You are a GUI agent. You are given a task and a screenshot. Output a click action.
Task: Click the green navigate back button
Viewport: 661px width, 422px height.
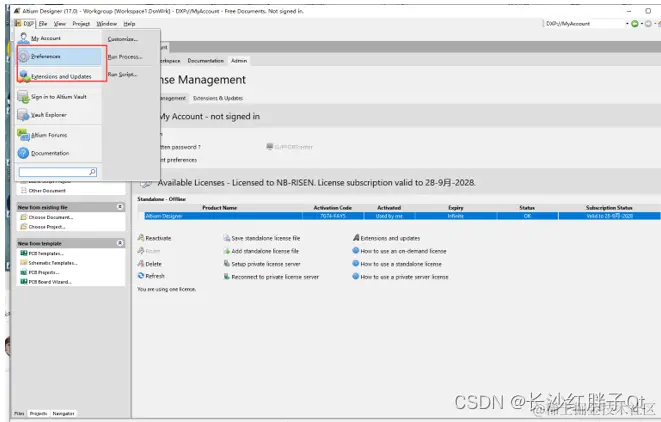click(634, 24)
